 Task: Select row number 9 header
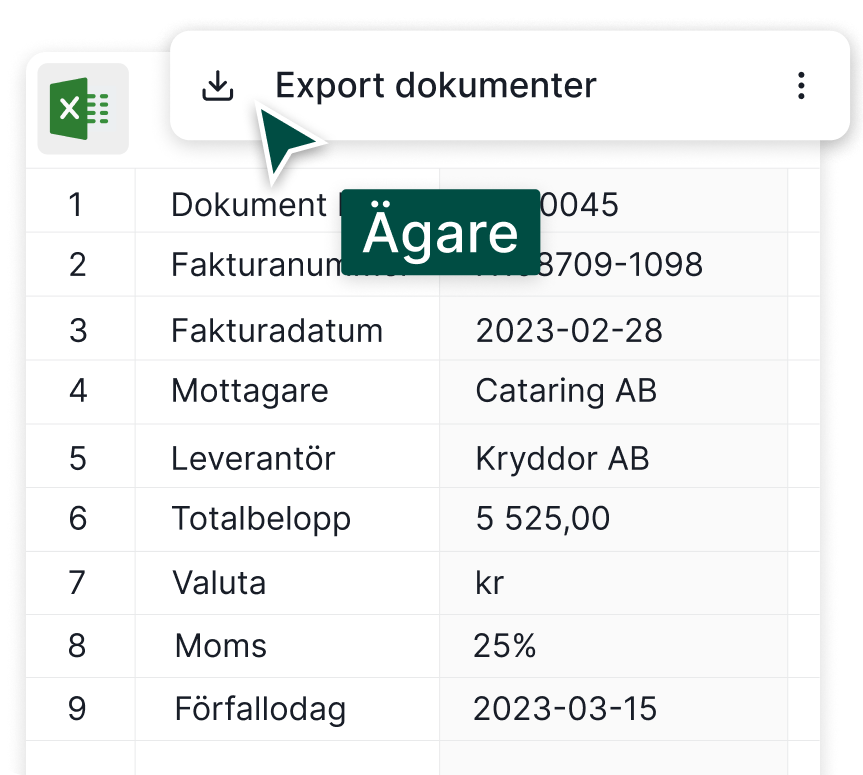pyautogui.click(x=78, y=709)
